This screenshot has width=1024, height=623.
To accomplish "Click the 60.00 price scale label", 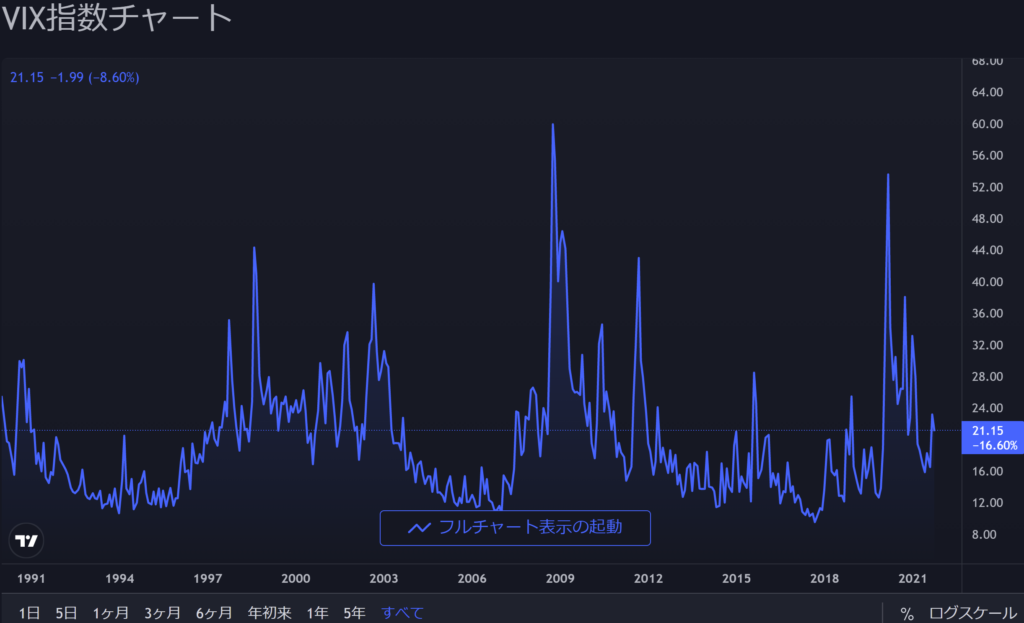I will pyautogui.click(x=987, y=124).
